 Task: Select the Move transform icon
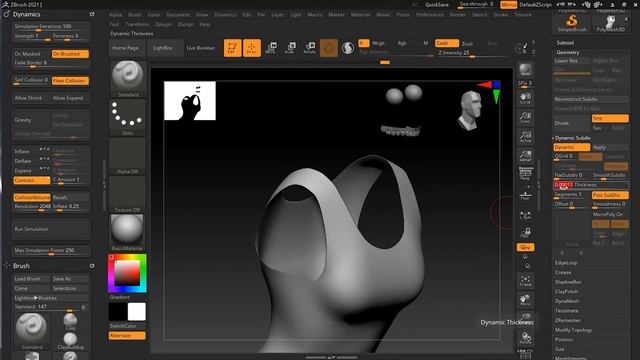pos(271,48)
